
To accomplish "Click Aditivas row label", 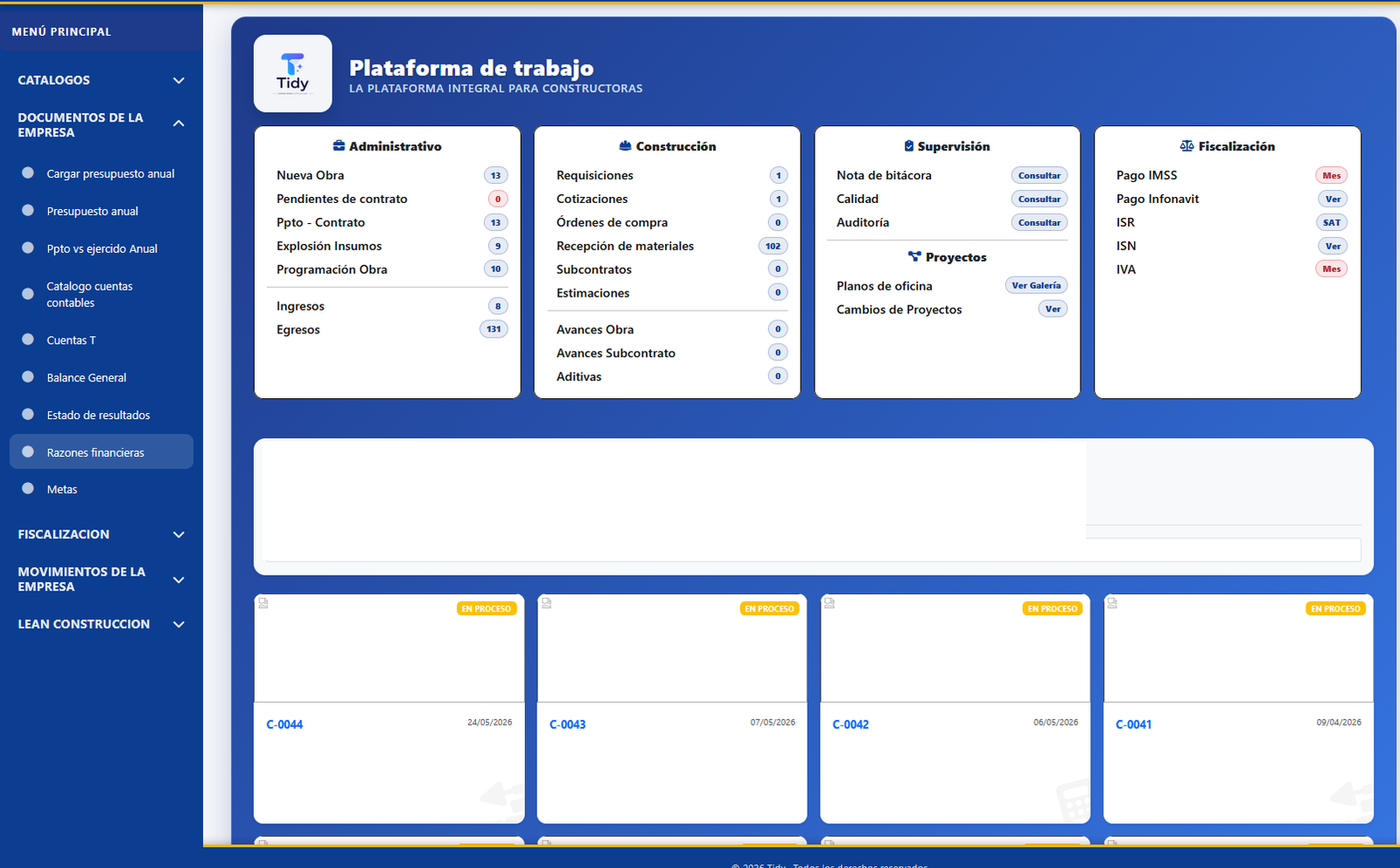I will 578,377.
